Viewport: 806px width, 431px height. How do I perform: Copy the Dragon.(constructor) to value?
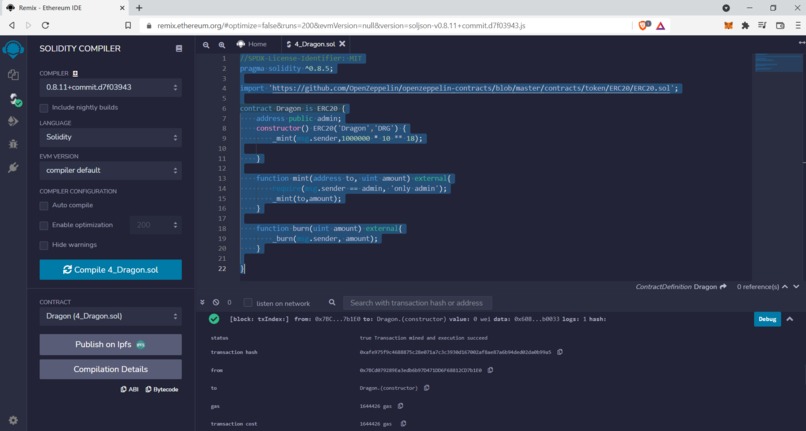coord(427,388)
